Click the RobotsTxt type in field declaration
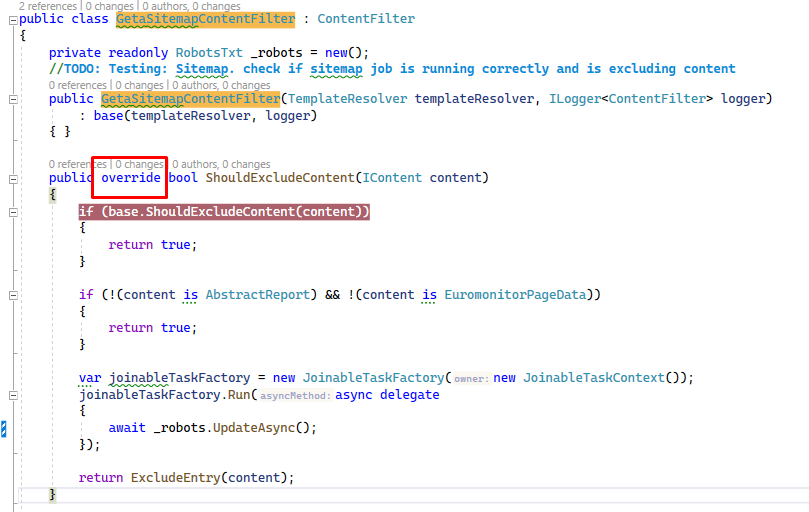Image resolution: width=809 pixels, height=512 pixels. tap(209, 52)
